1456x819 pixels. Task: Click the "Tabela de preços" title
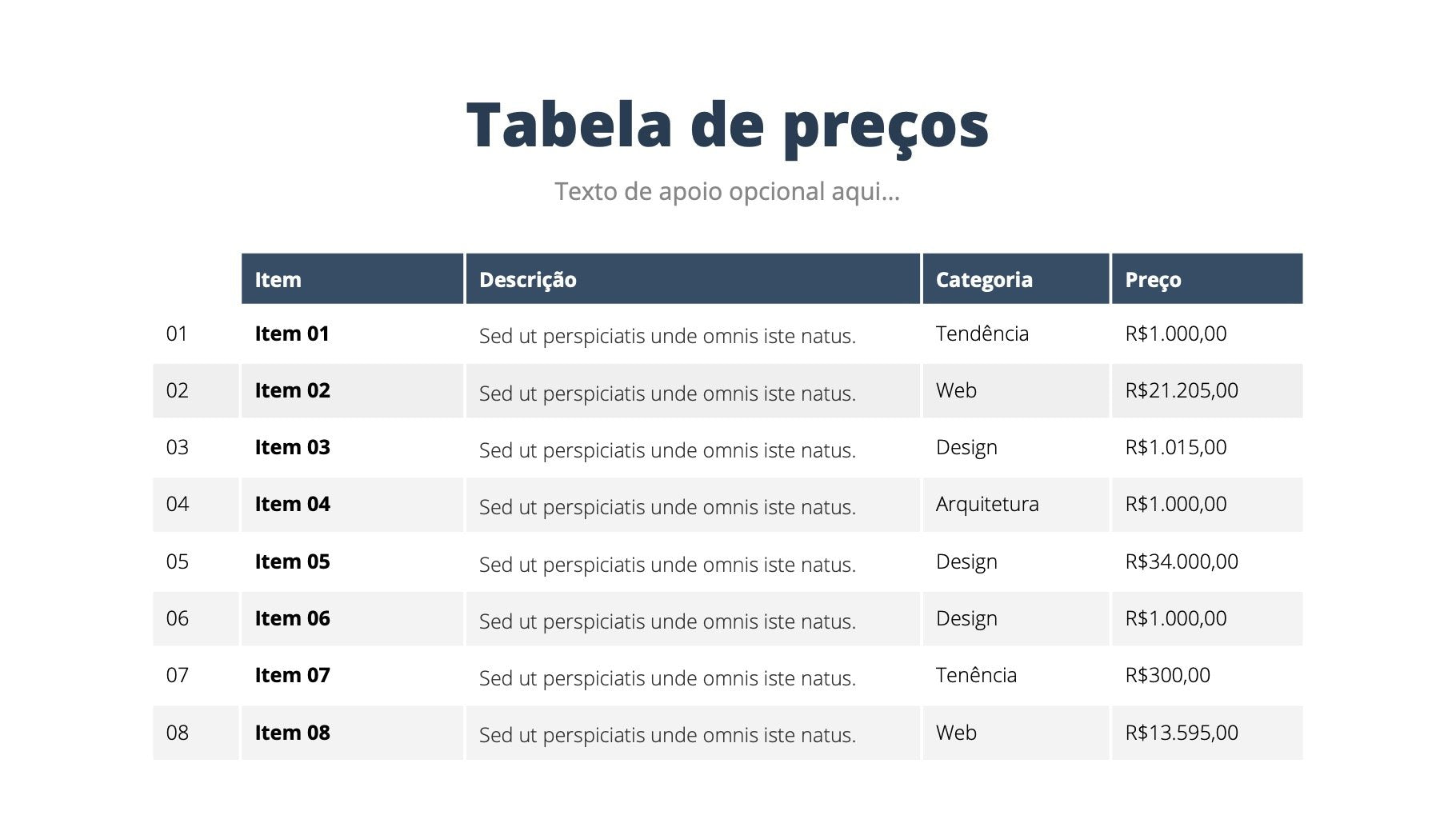pyautogui.click(x=727, y=125)
